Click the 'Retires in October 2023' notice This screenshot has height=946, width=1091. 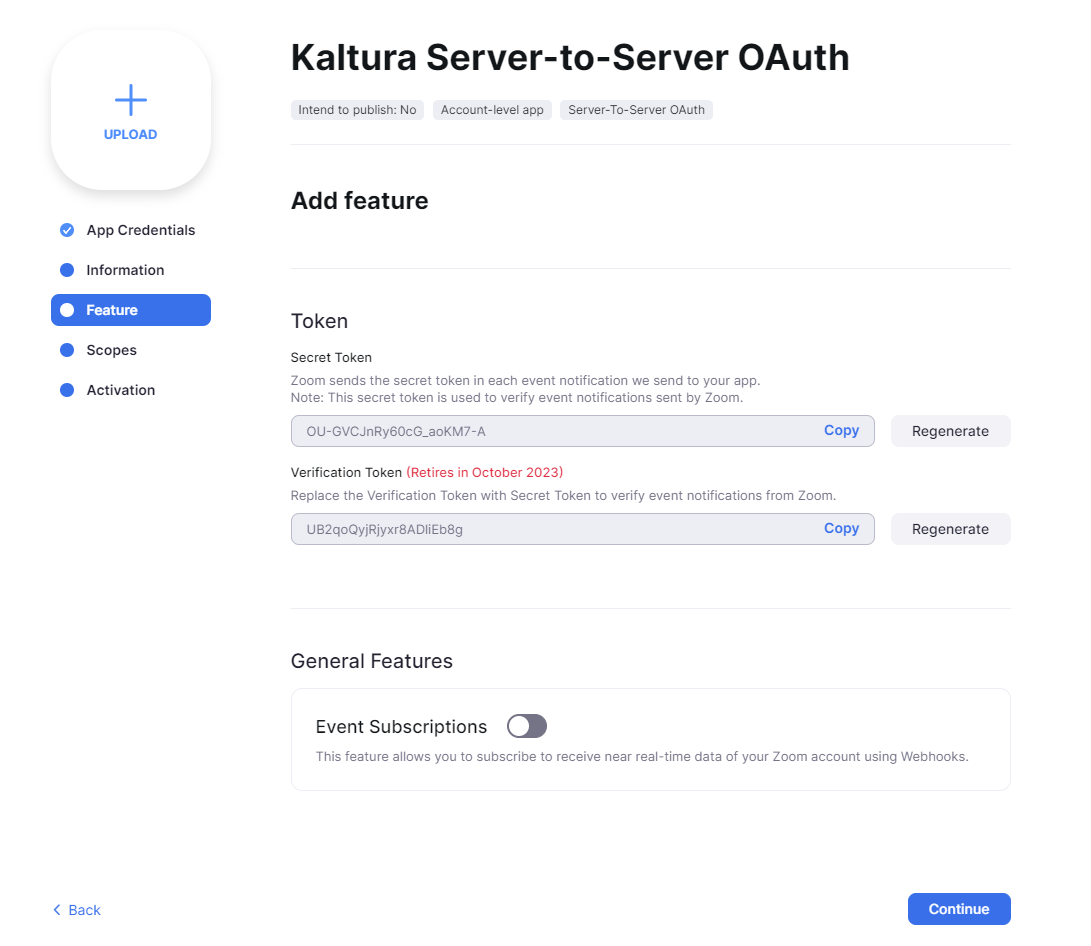[484, 472]
